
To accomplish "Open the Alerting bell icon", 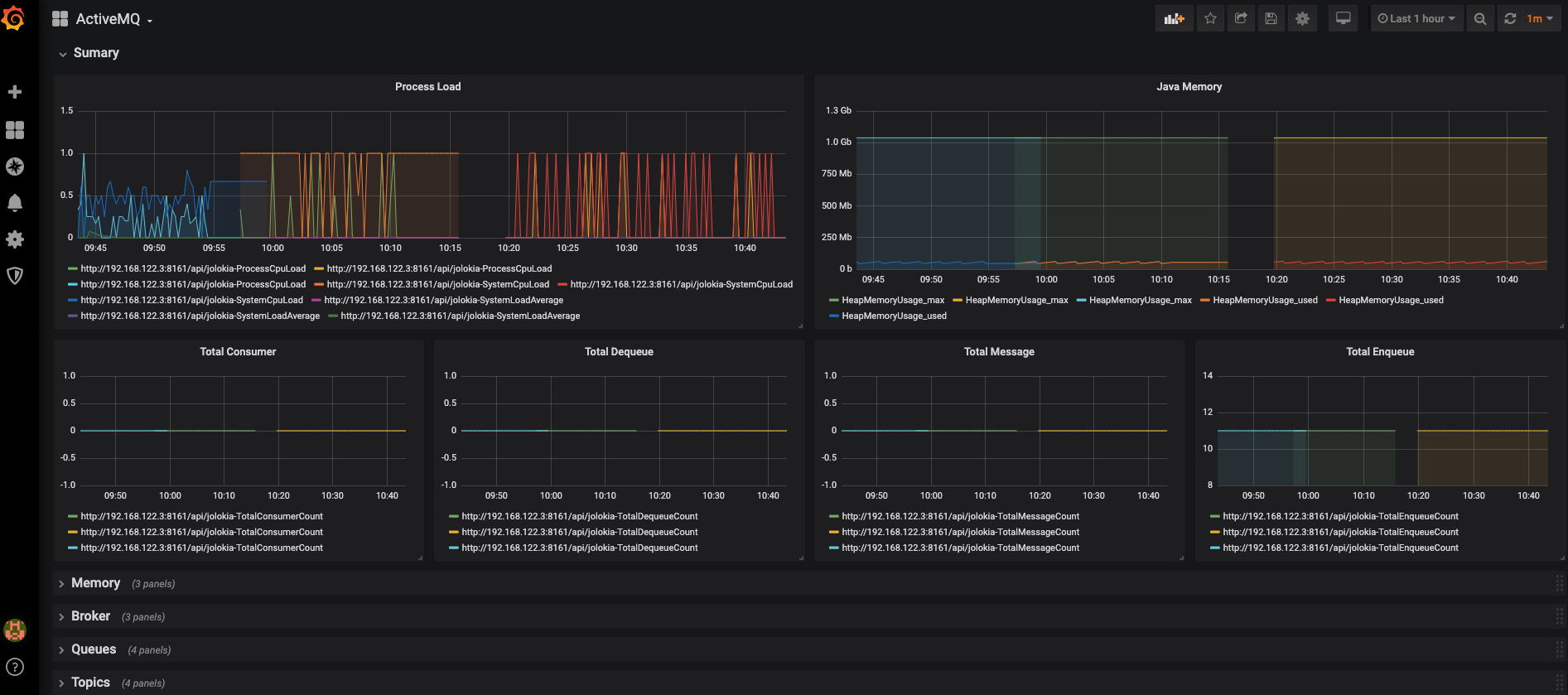I will [15, 203].
